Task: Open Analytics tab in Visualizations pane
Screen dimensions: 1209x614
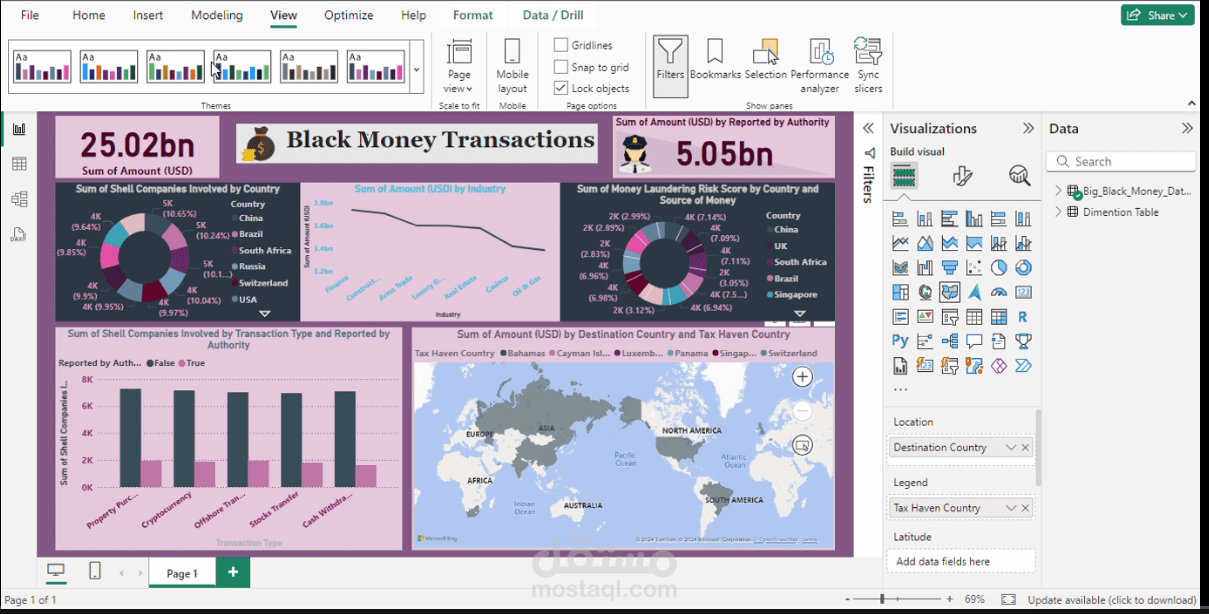Action: [x=1019, y=176]
